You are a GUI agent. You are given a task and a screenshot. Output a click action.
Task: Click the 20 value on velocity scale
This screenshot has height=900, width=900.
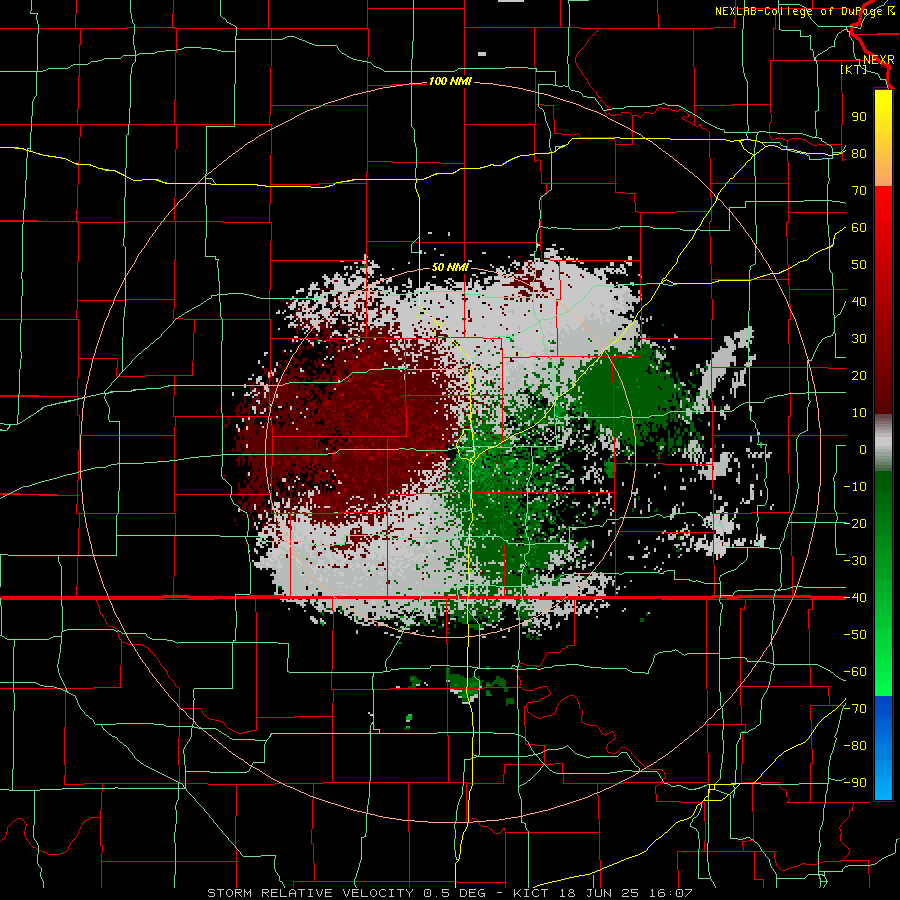(859, 376)
